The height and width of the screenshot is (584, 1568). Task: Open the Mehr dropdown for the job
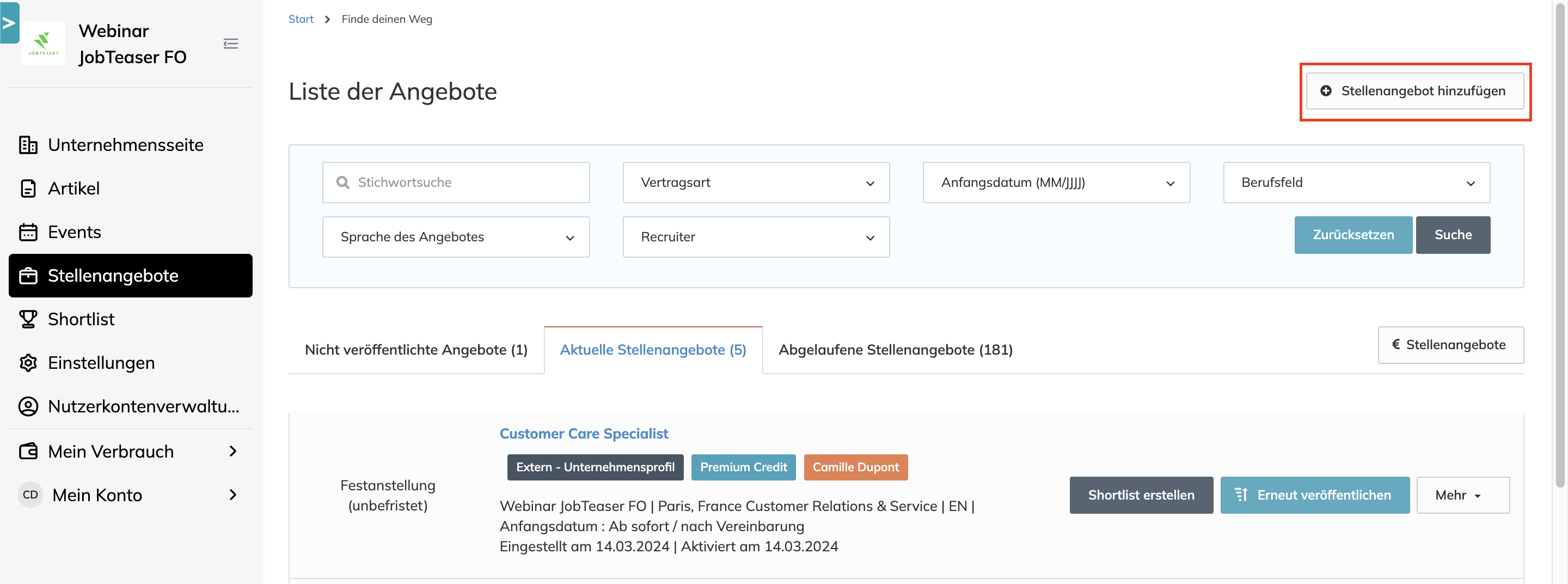pos(1463,495)
